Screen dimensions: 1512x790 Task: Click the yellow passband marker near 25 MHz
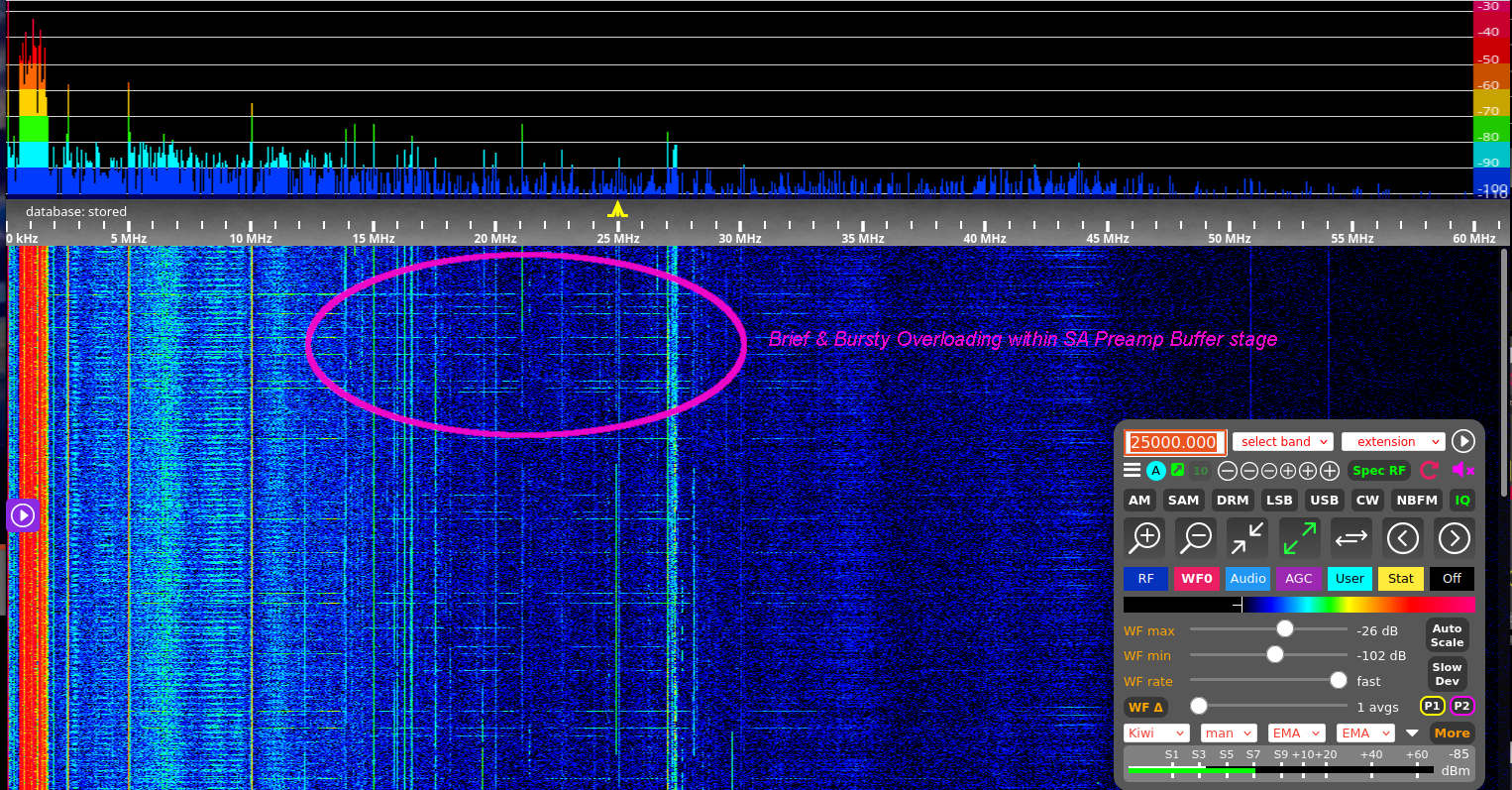617,209
